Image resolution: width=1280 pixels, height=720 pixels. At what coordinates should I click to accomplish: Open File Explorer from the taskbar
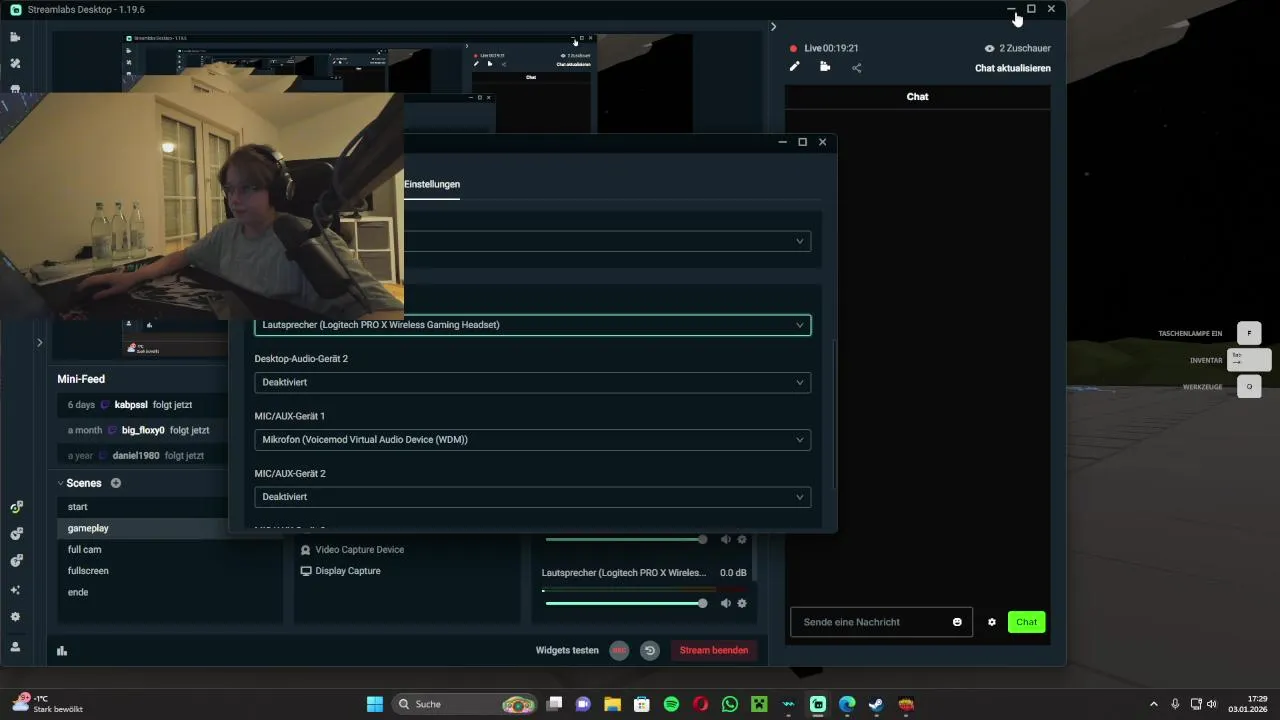(x=613, y=704)
